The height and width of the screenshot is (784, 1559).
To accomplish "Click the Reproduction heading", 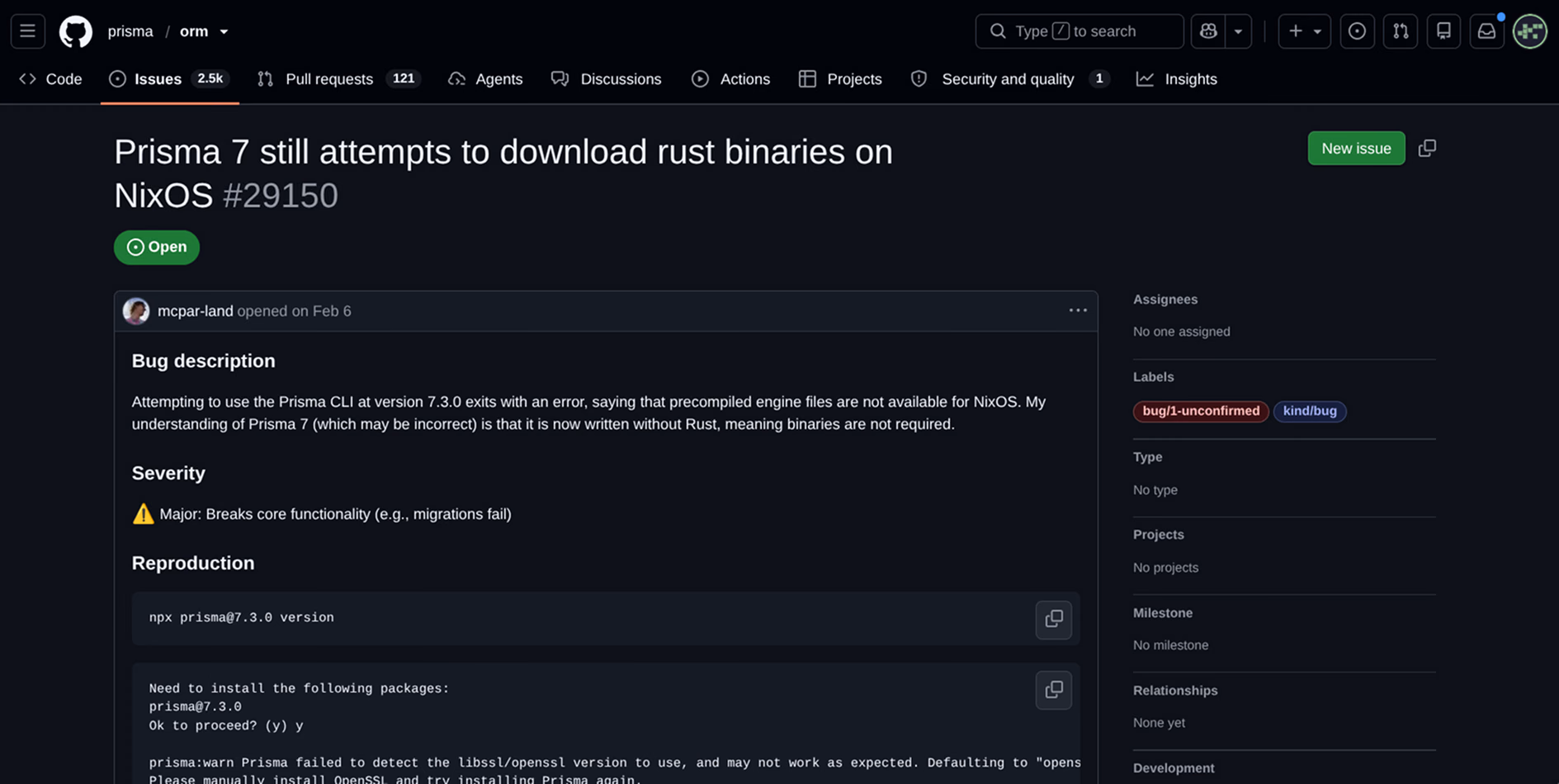I will [x=193, y=563].
